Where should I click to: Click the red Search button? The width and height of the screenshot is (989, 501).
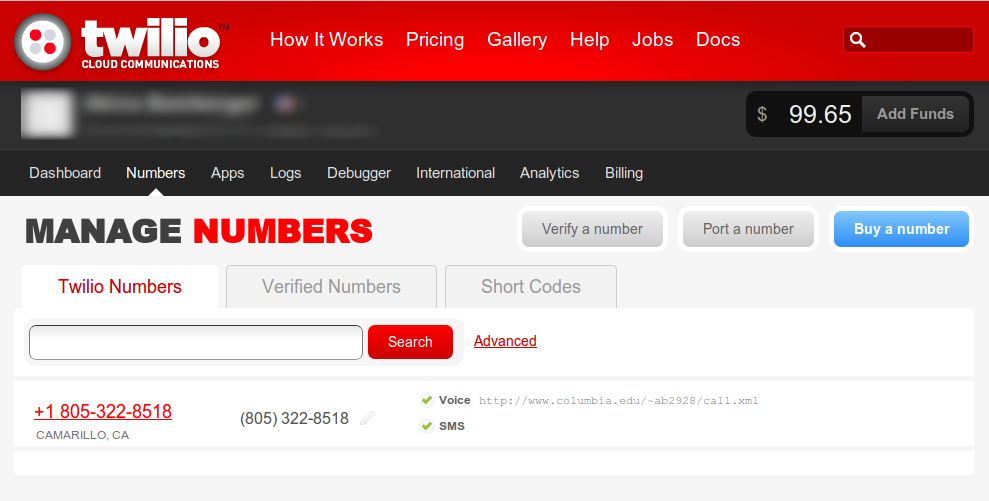point(410,342)
